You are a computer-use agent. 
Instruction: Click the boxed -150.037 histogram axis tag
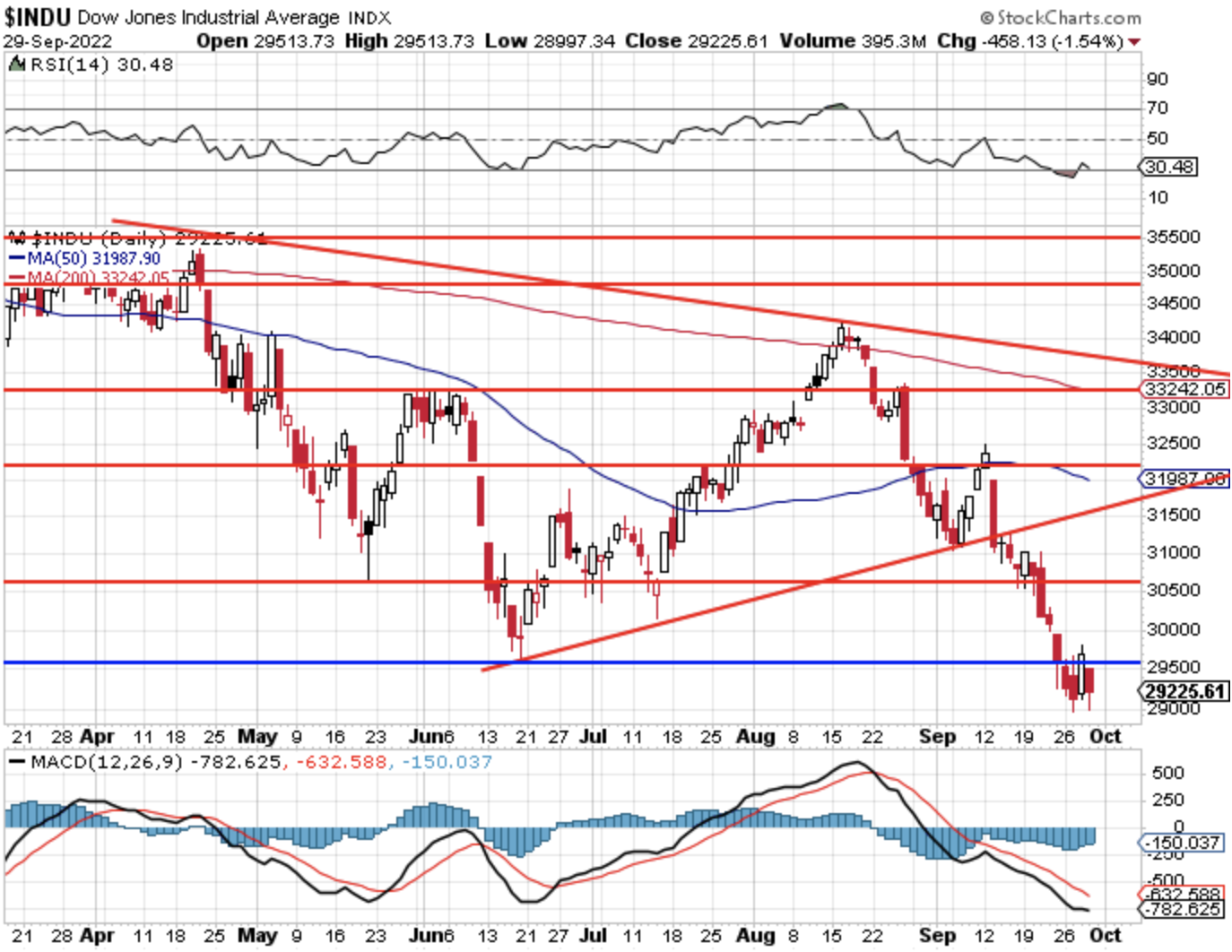point(1181,843)
